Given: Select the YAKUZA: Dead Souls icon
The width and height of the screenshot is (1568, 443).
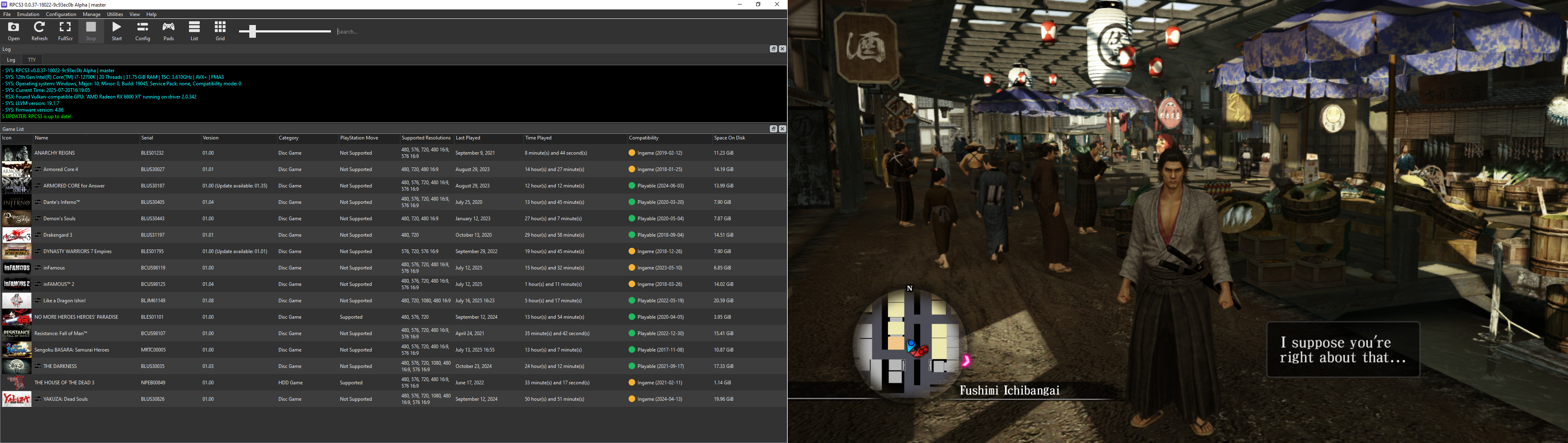Looking at the screenshot, I should 16,399.
